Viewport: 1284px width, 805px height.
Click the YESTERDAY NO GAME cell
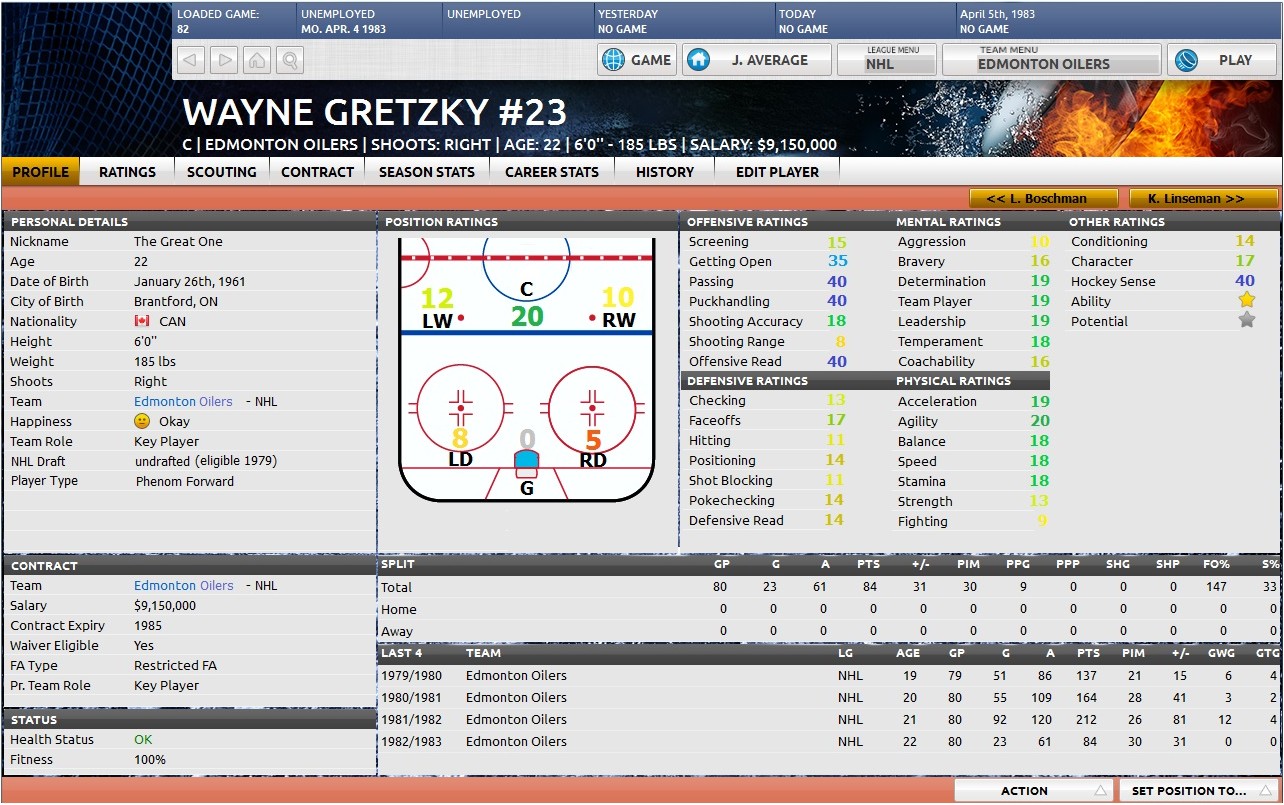682,22
